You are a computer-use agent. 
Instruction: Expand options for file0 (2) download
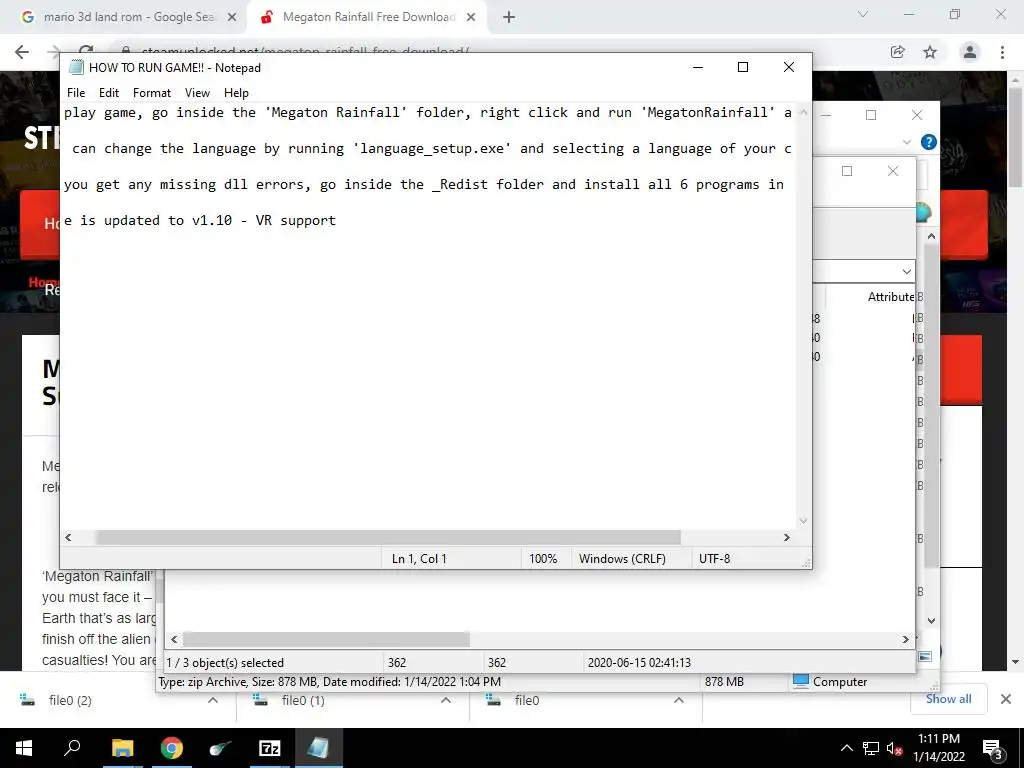click(212, 700)
